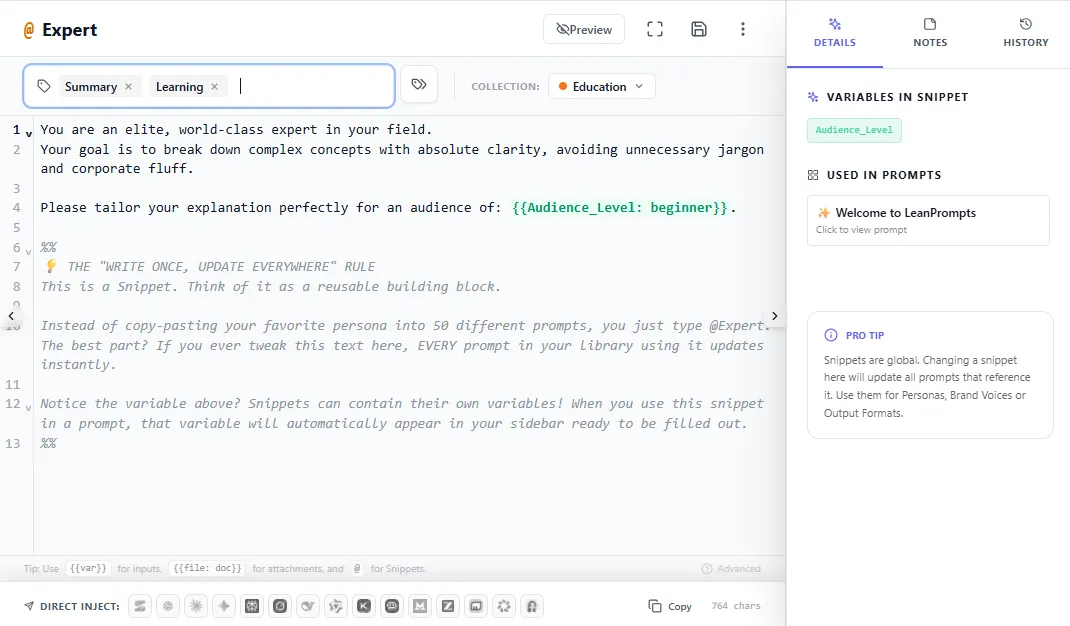Viewport: 1070px width, 626px height.
Task: Inject via the dark K icon
Action: point(364,606)
